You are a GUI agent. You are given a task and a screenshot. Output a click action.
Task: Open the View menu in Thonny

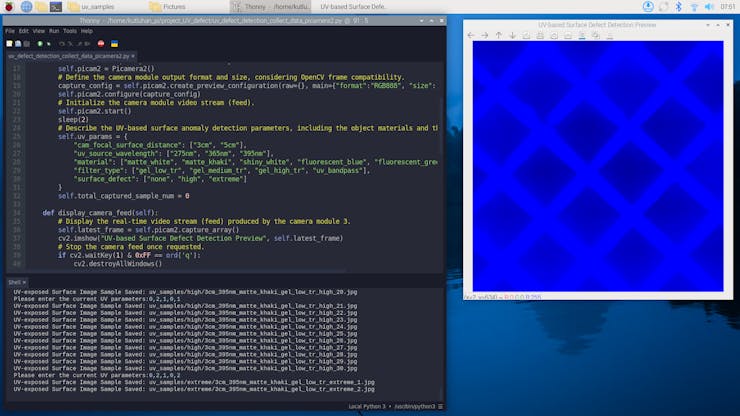(39, 31)
